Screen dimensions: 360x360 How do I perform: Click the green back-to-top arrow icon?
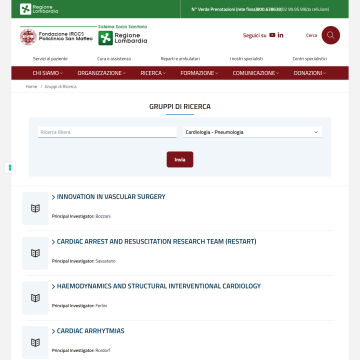pos(10,168)
